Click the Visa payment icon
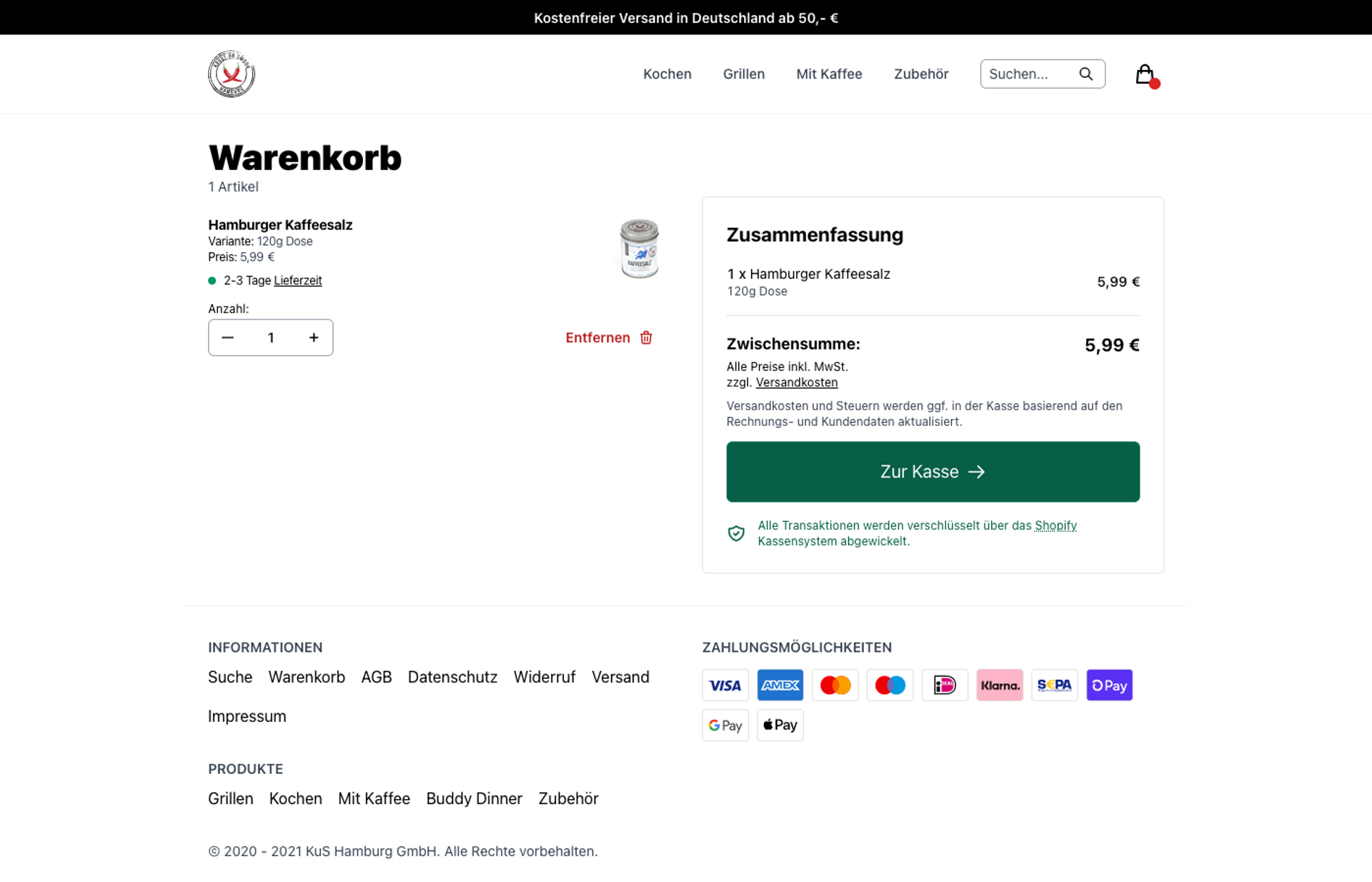1372x882 pixels. [x=725, y=685]
